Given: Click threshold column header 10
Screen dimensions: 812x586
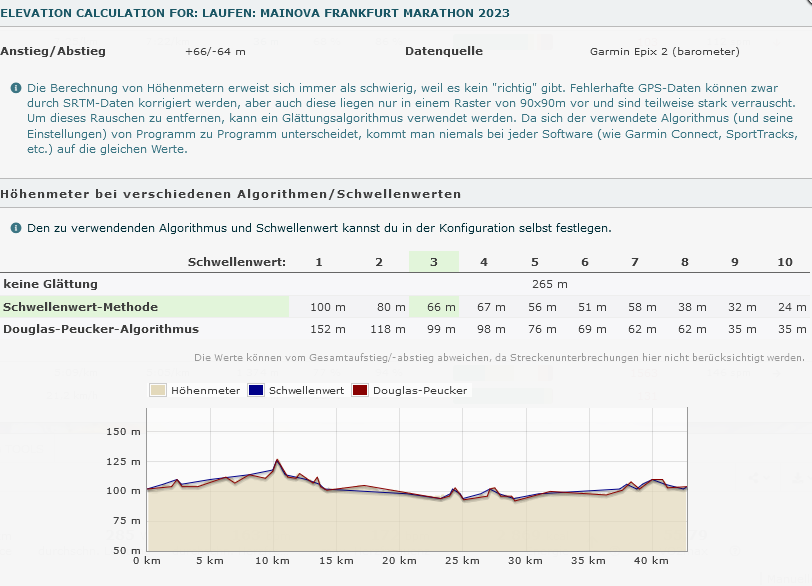Looking at the screenshot, I should tap(785, 262).
